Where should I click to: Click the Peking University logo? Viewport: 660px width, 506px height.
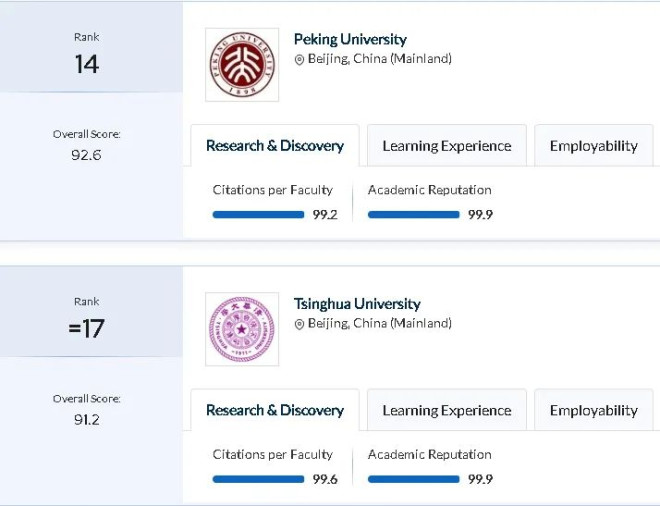point(242,65)
